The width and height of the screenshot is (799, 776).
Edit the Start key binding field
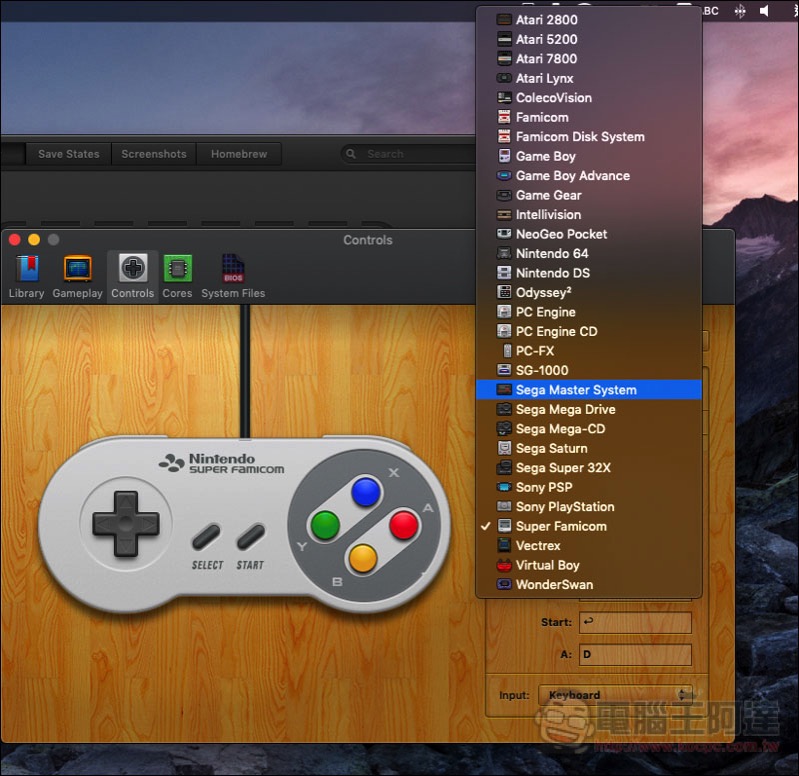tap(635, 623)
